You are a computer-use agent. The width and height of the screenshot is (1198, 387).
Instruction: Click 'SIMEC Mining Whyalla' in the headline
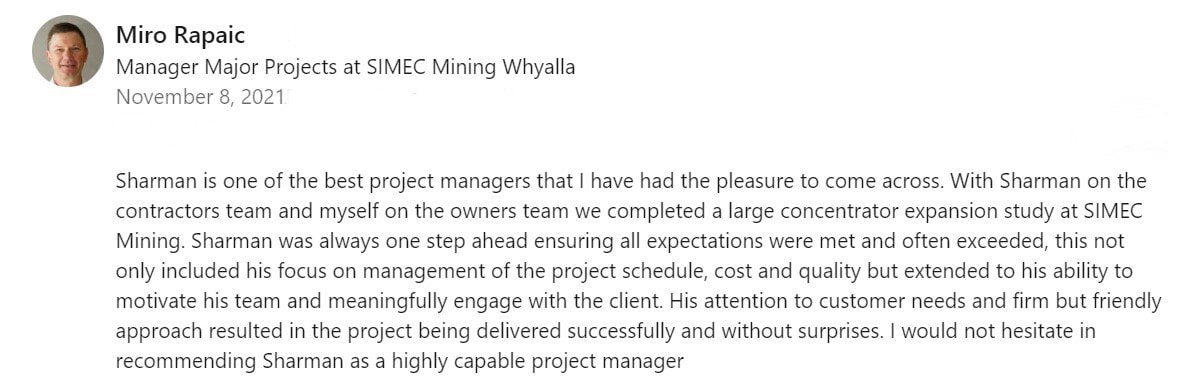coord(471,68)
